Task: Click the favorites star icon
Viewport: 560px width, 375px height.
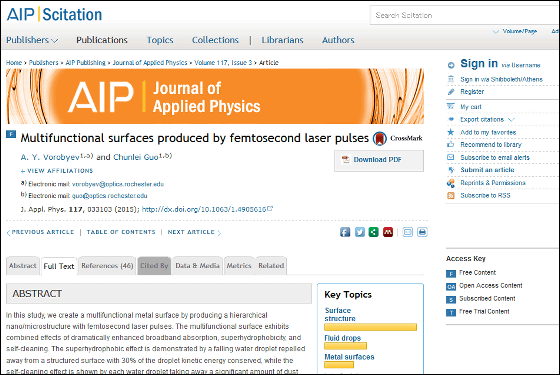Action: [x=451, y=132]
